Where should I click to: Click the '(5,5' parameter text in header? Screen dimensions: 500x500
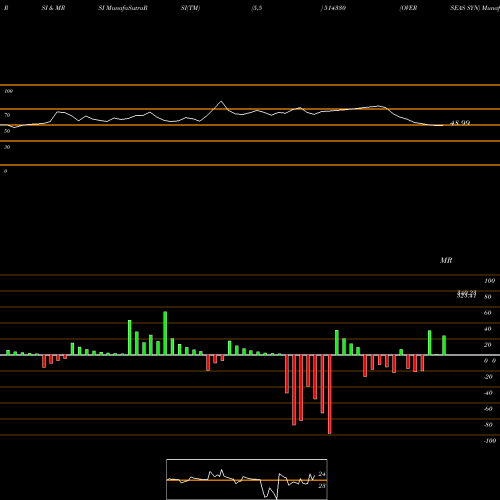point(257,8)
